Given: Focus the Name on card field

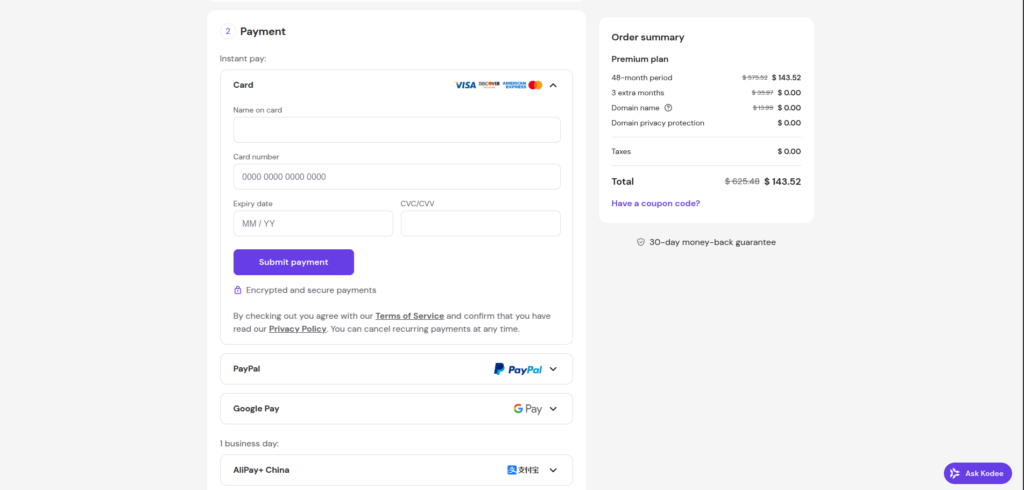Looking at the screenshot, I should 396,130.
